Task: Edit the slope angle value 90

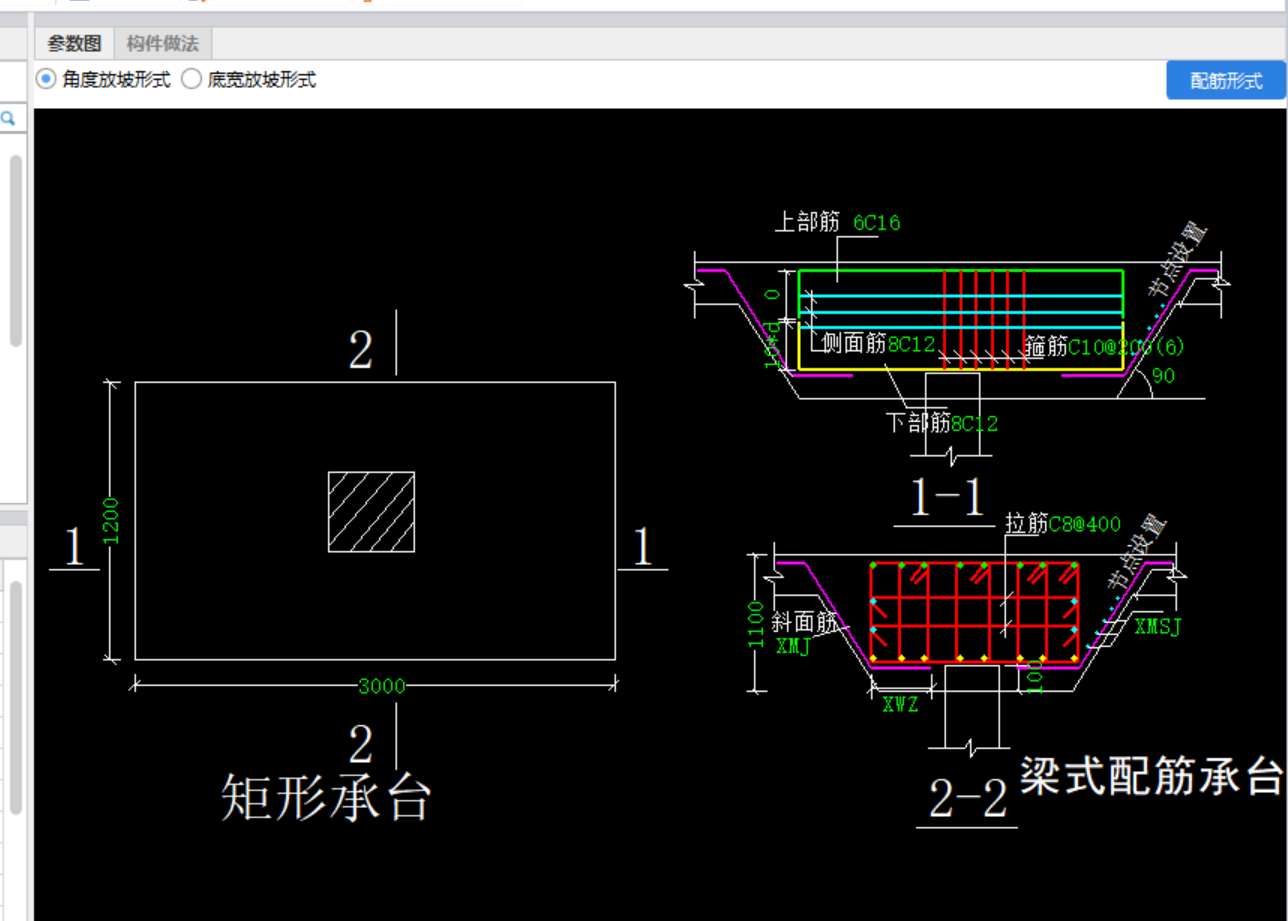Action: point(1162,376)
